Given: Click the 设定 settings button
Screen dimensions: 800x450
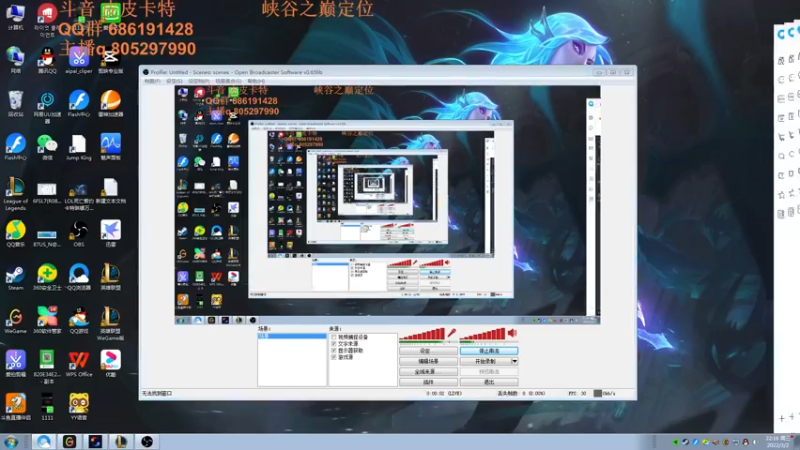Looking at the screenshot, I should pyautogui.click(x=428, y=351).
